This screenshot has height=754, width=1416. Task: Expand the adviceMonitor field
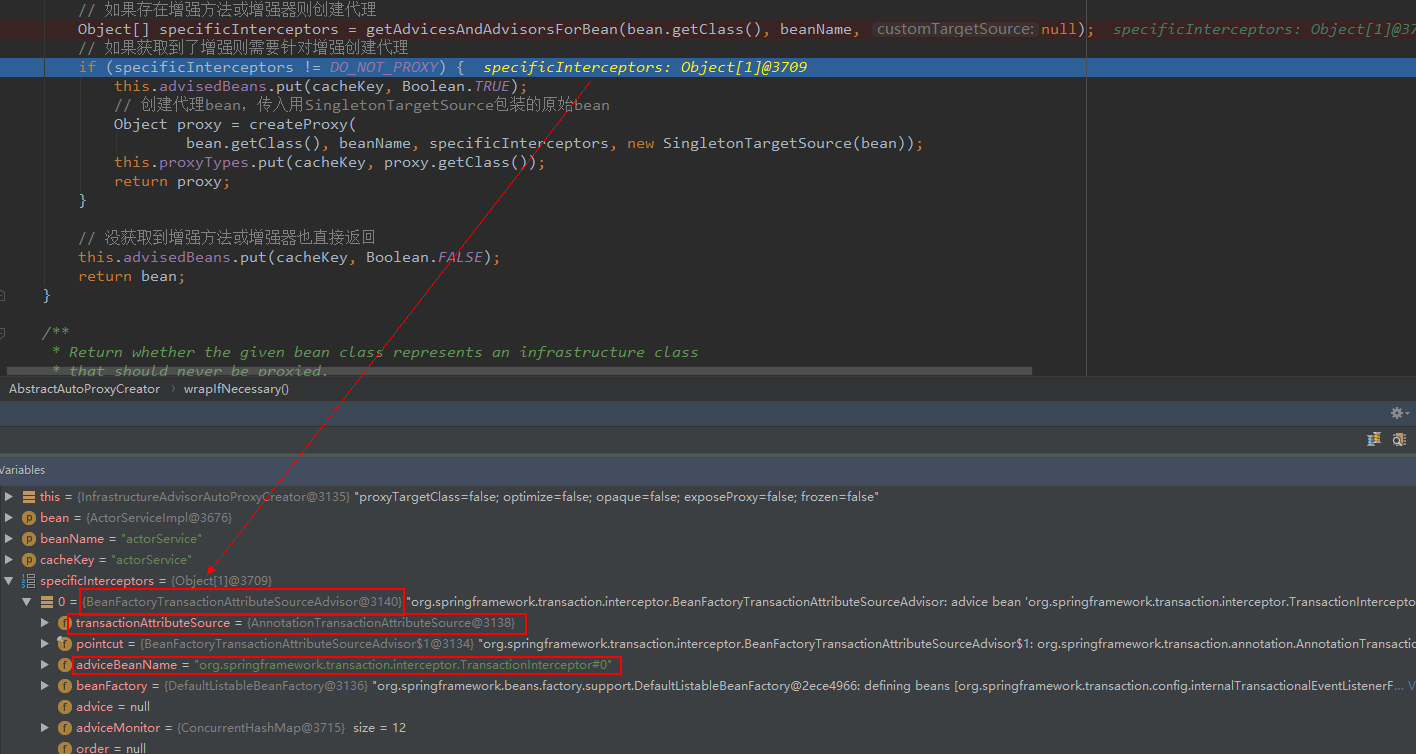click(45, 728)
